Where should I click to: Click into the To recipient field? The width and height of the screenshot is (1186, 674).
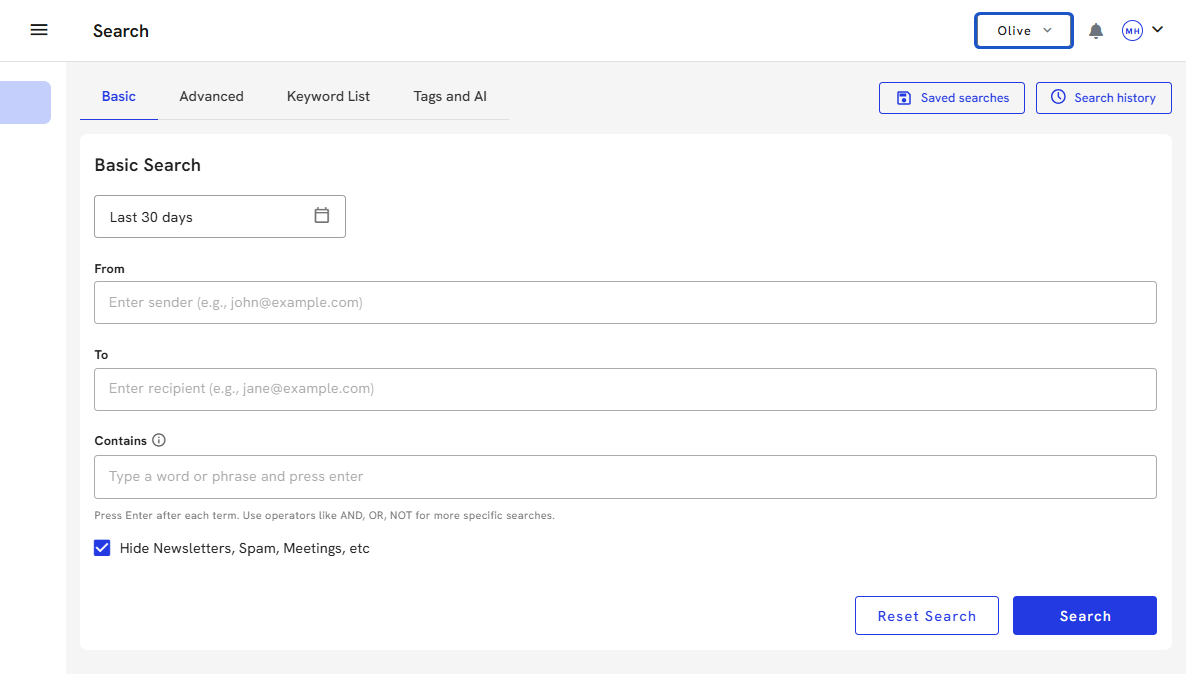click(625, 389)
